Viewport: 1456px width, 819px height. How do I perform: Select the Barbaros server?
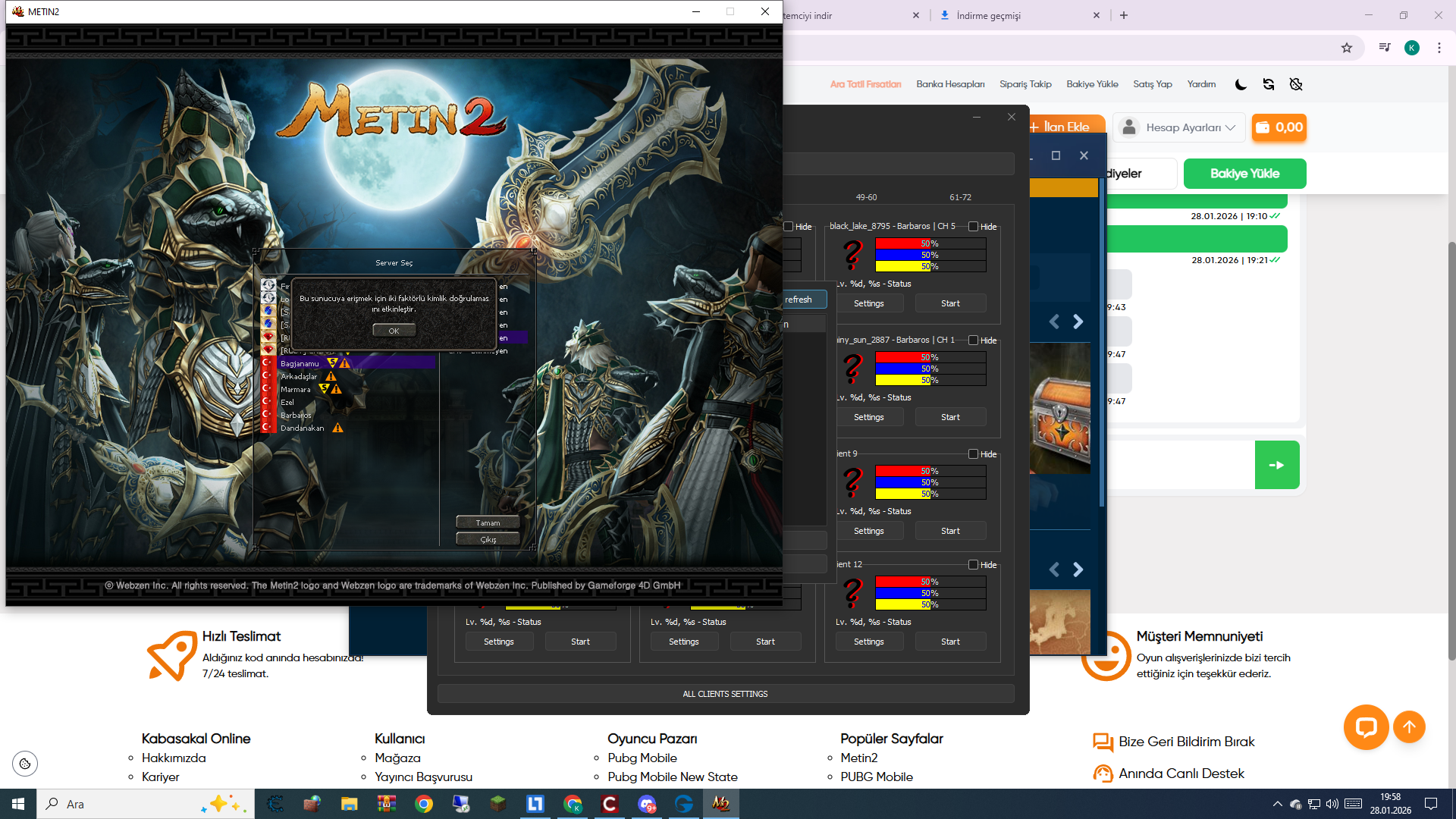[x=296, y=415]
